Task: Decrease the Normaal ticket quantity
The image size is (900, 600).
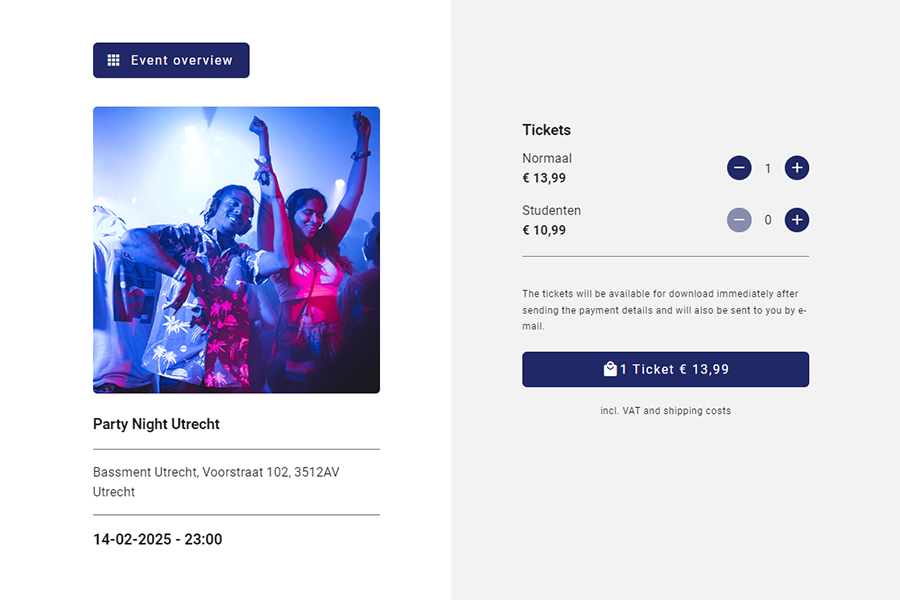Action: (x=739, y=168)
